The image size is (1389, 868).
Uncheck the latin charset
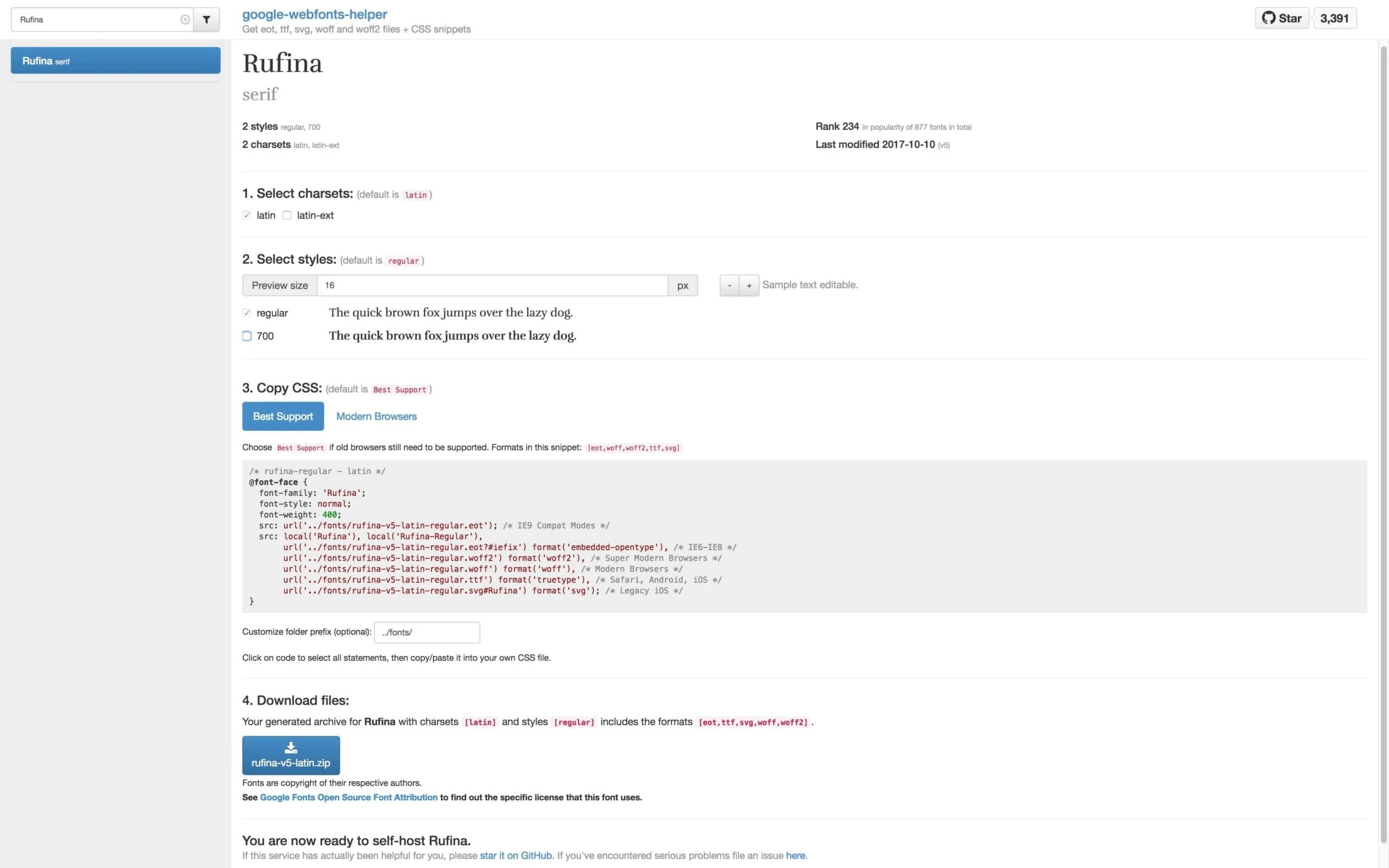pyautogui.click(x=247, y=215)
